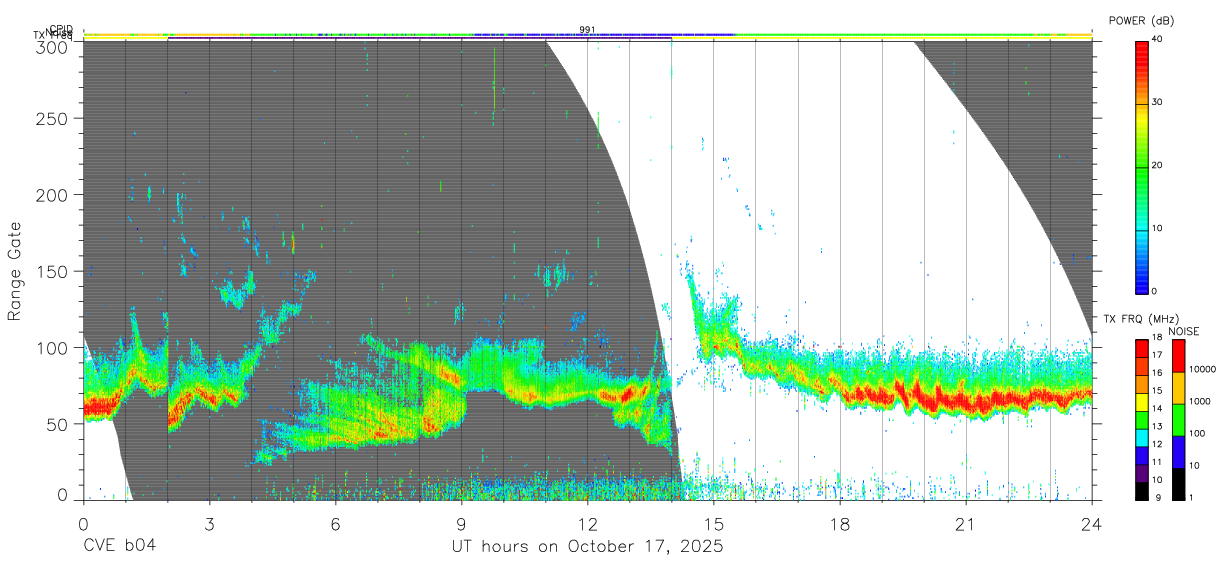Select the 17 label on TX FRQ legend
1228x567 pixels.
[x=1158, y=355]
